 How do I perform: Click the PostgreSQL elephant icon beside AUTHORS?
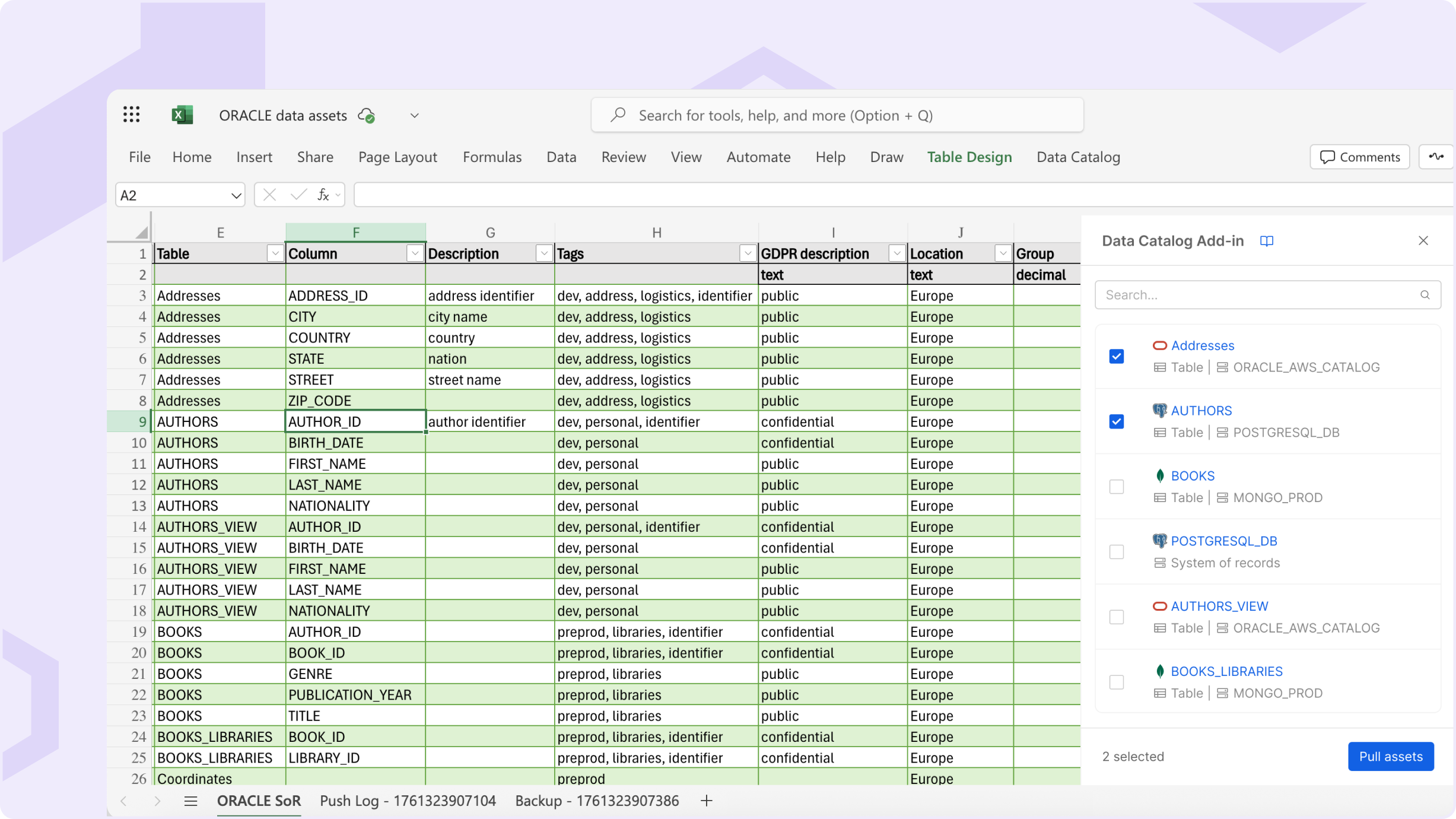(x=1159, y=410)
